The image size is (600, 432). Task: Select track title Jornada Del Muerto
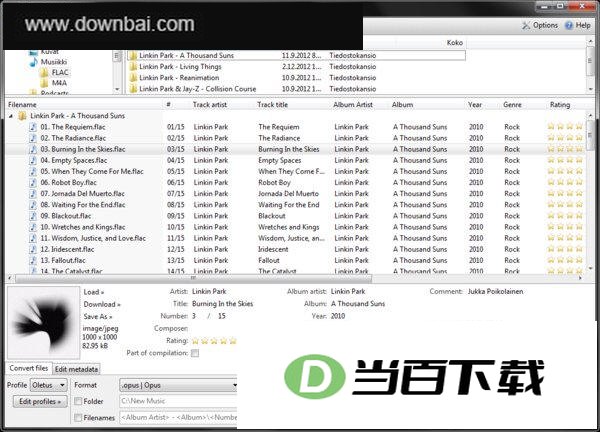(x=288, y=194)
